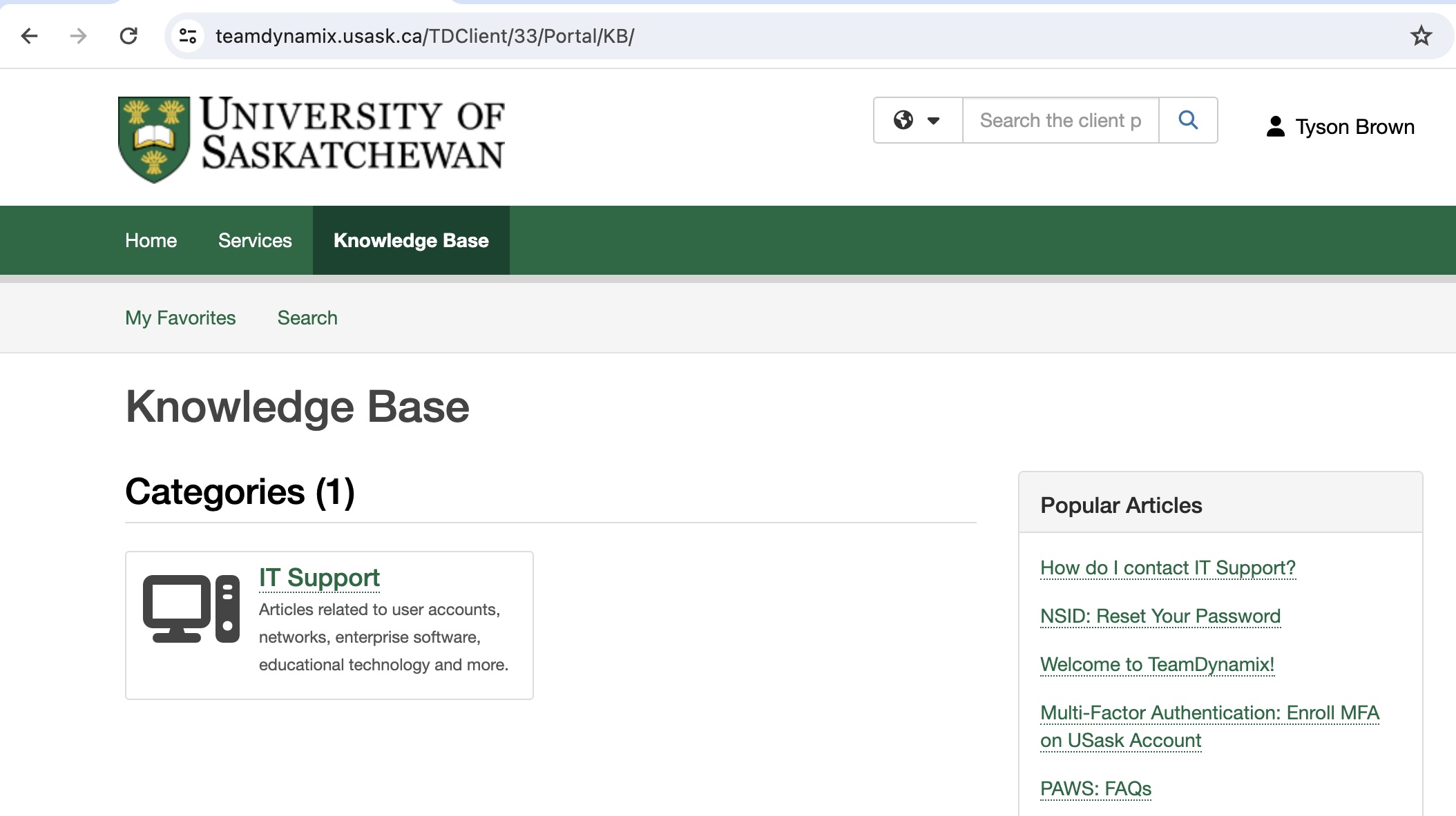Bookmark this page with star icon
The height and width of the screenshot is (816, 1456).
pyautogui.click(x=1421, y=36)
